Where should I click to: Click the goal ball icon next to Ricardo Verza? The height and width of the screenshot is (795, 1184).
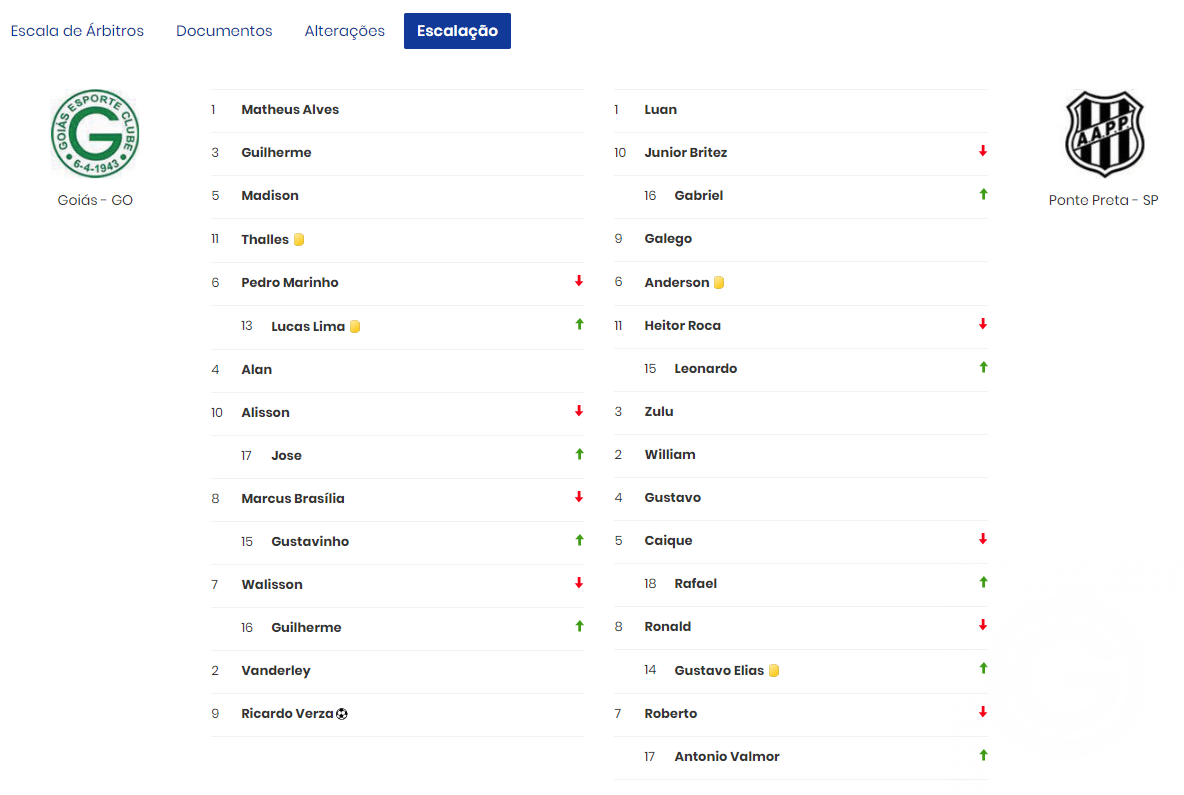point(342,713)
